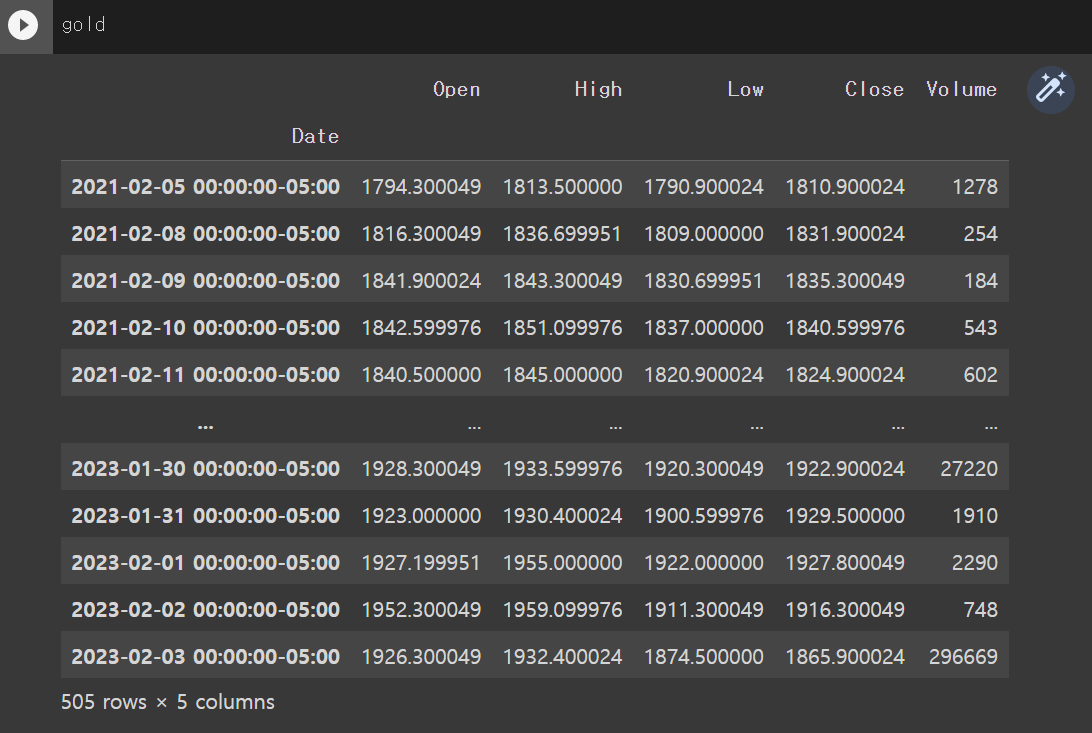Click Low value 1900.599976
This screenshot has width=1092, height=733.
click(x=703, y=516)
